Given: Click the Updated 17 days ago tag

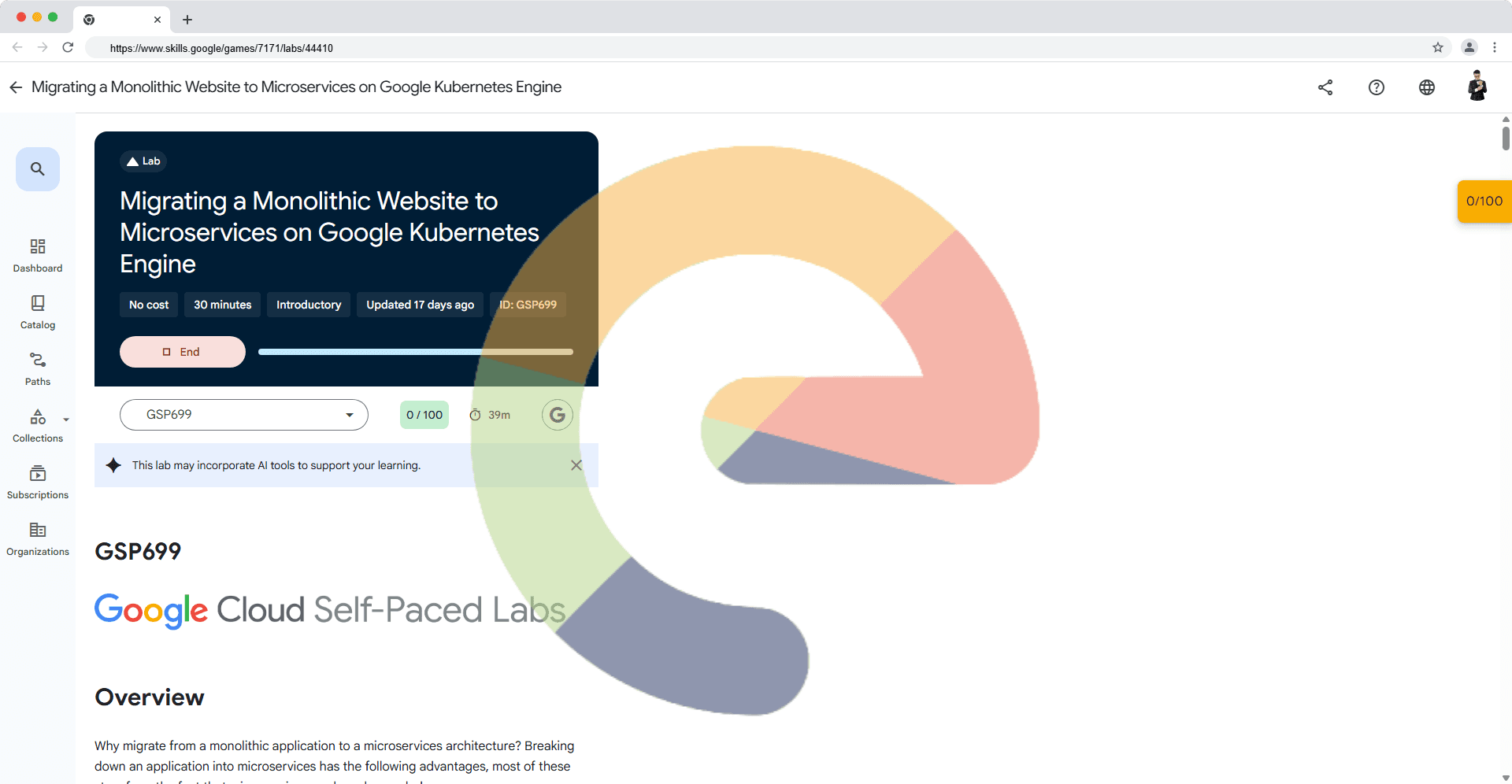Looking at the screenshot, I should [420, 305].
